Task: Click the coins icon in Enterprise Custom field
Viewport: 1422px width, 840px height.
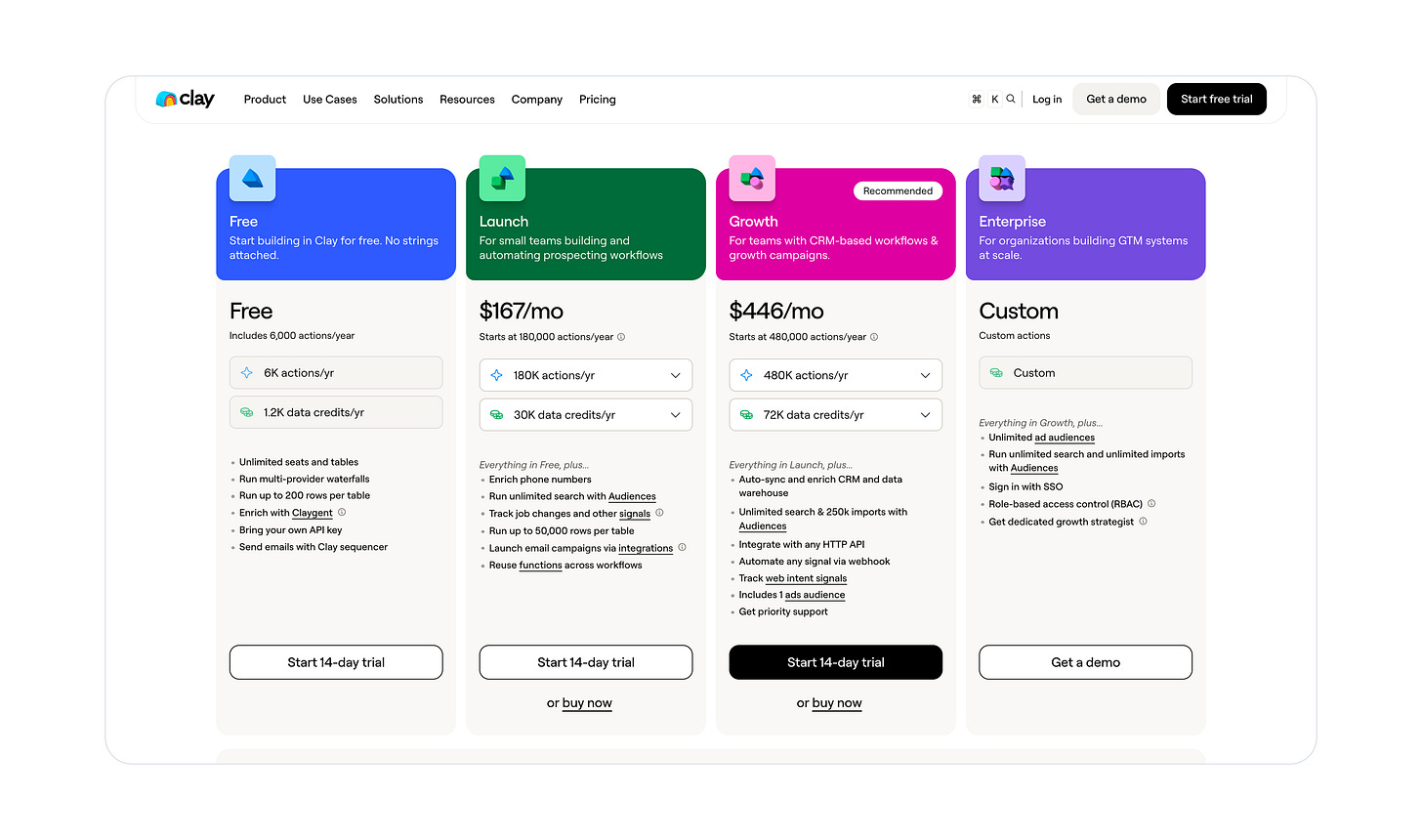Action: [996, 373]
